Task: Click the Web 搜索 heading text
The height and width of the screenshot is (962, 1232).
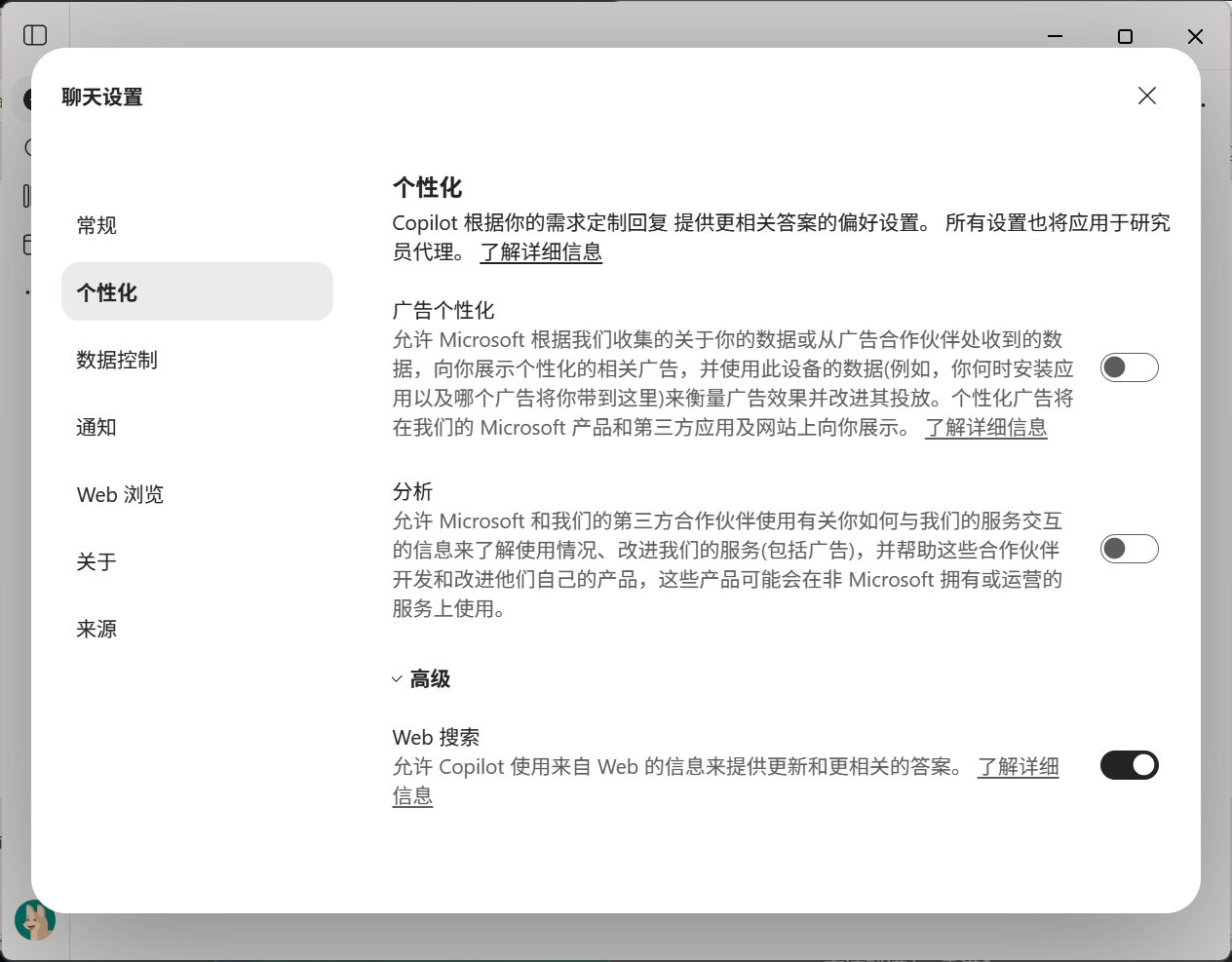Action: [x=436, y=737]
